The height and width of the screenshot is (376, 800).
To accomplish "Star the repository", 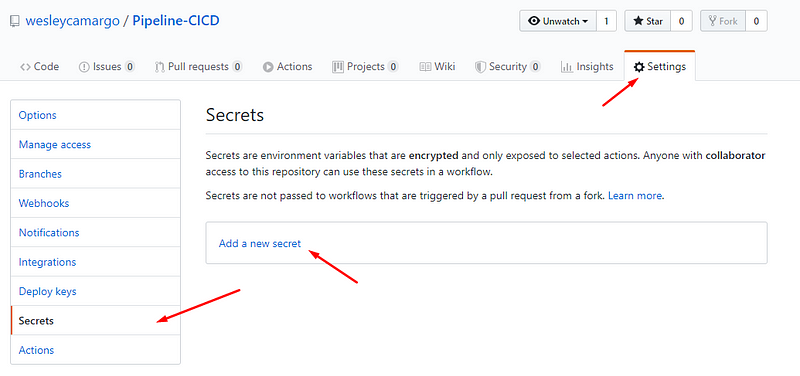I will (x=647, y=21).
